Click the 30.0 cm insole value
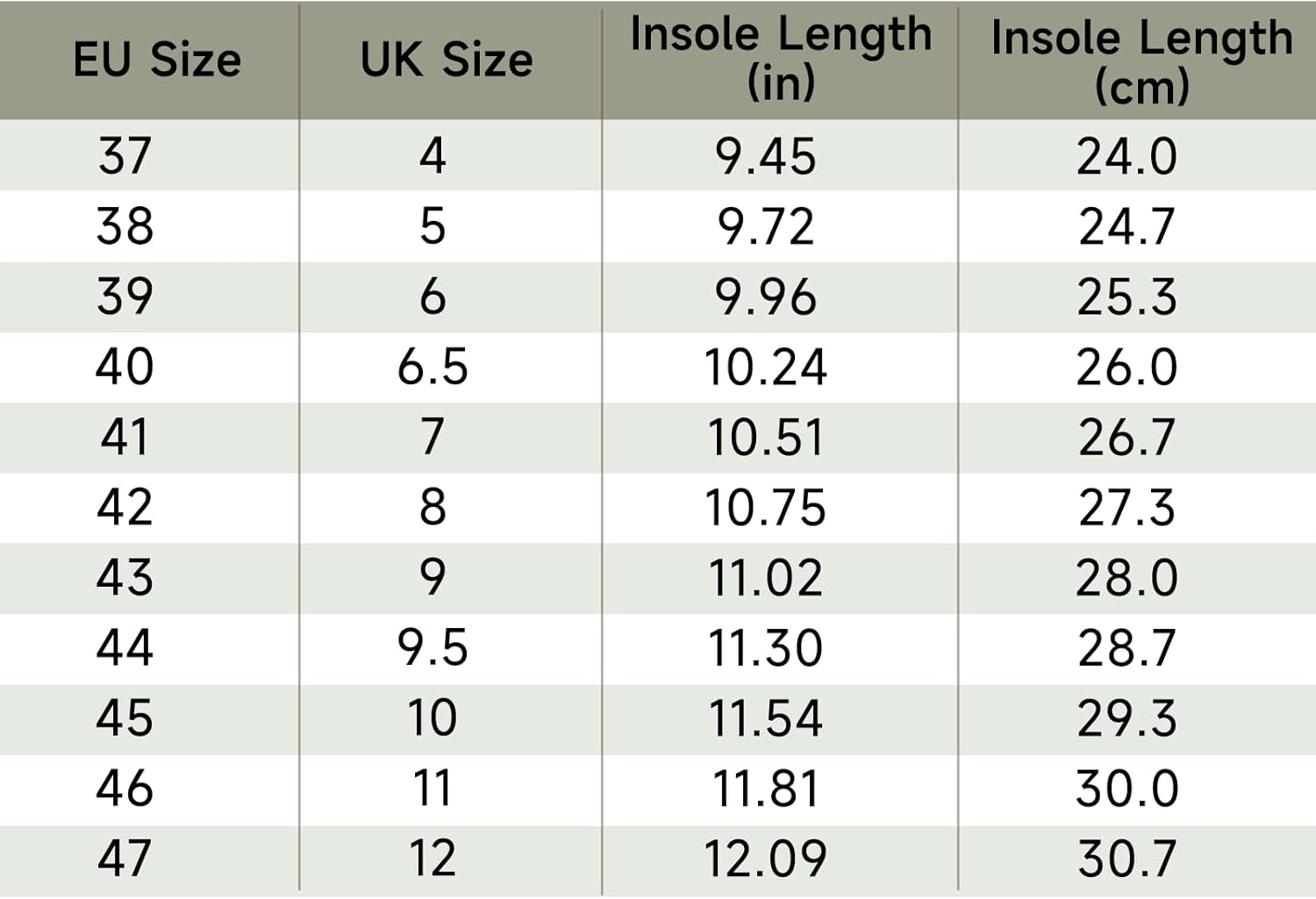 coord(1126,788)
